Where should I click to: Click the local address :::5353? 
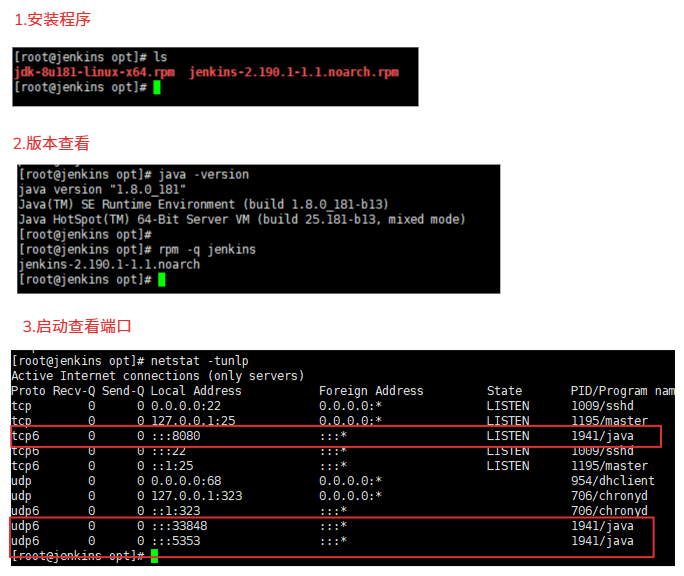[x=175, y=541]
